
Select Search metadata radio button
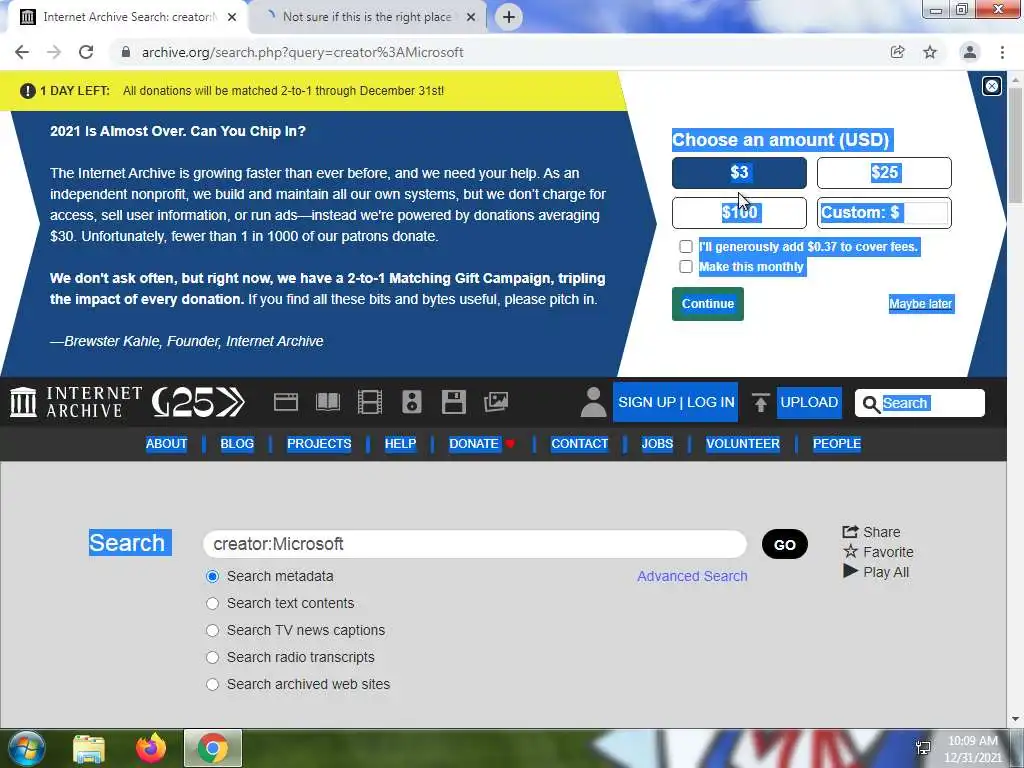pyautogui.click(x=212, y=576)
